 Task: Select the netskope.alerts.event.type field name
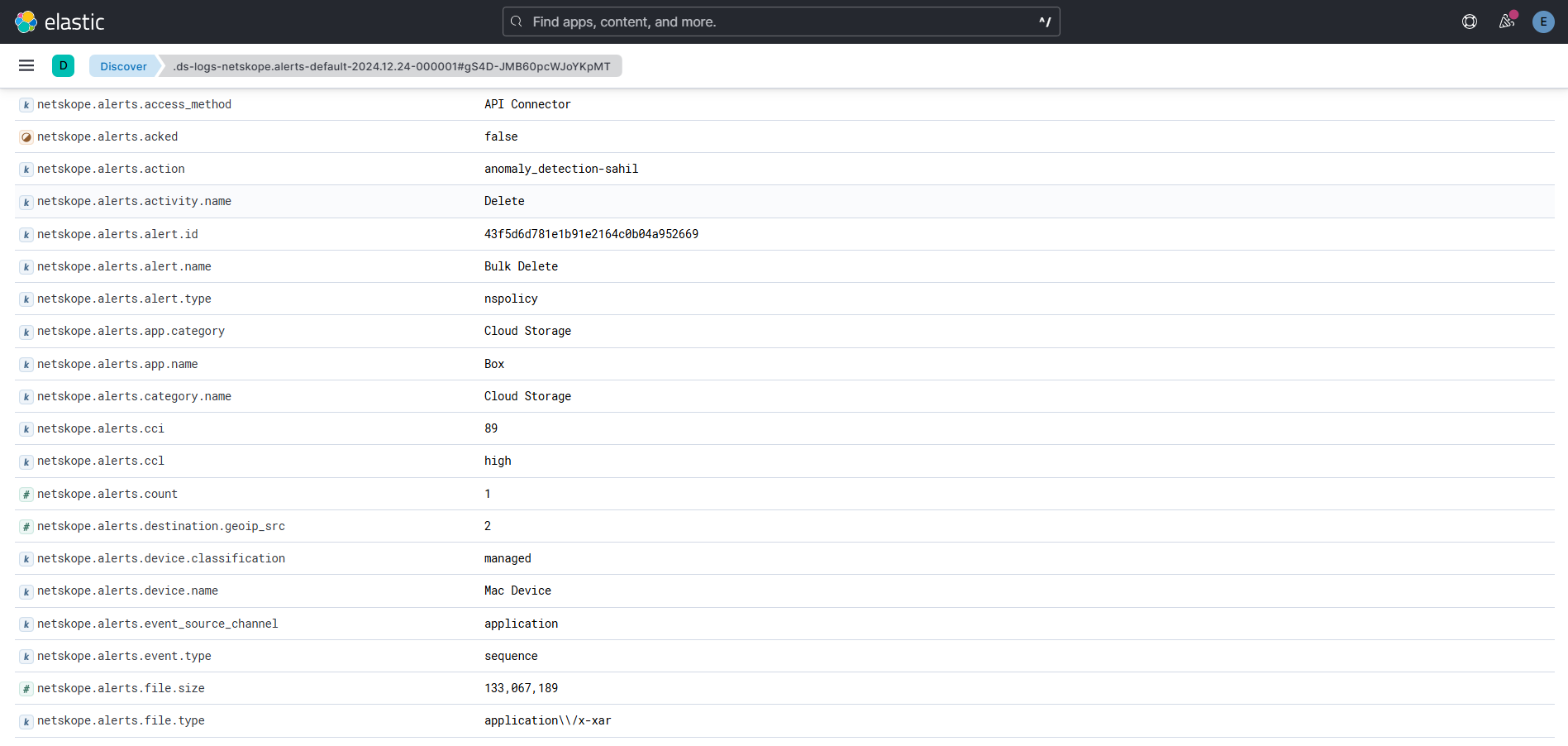pyautogui.click(x=124, y=656)
